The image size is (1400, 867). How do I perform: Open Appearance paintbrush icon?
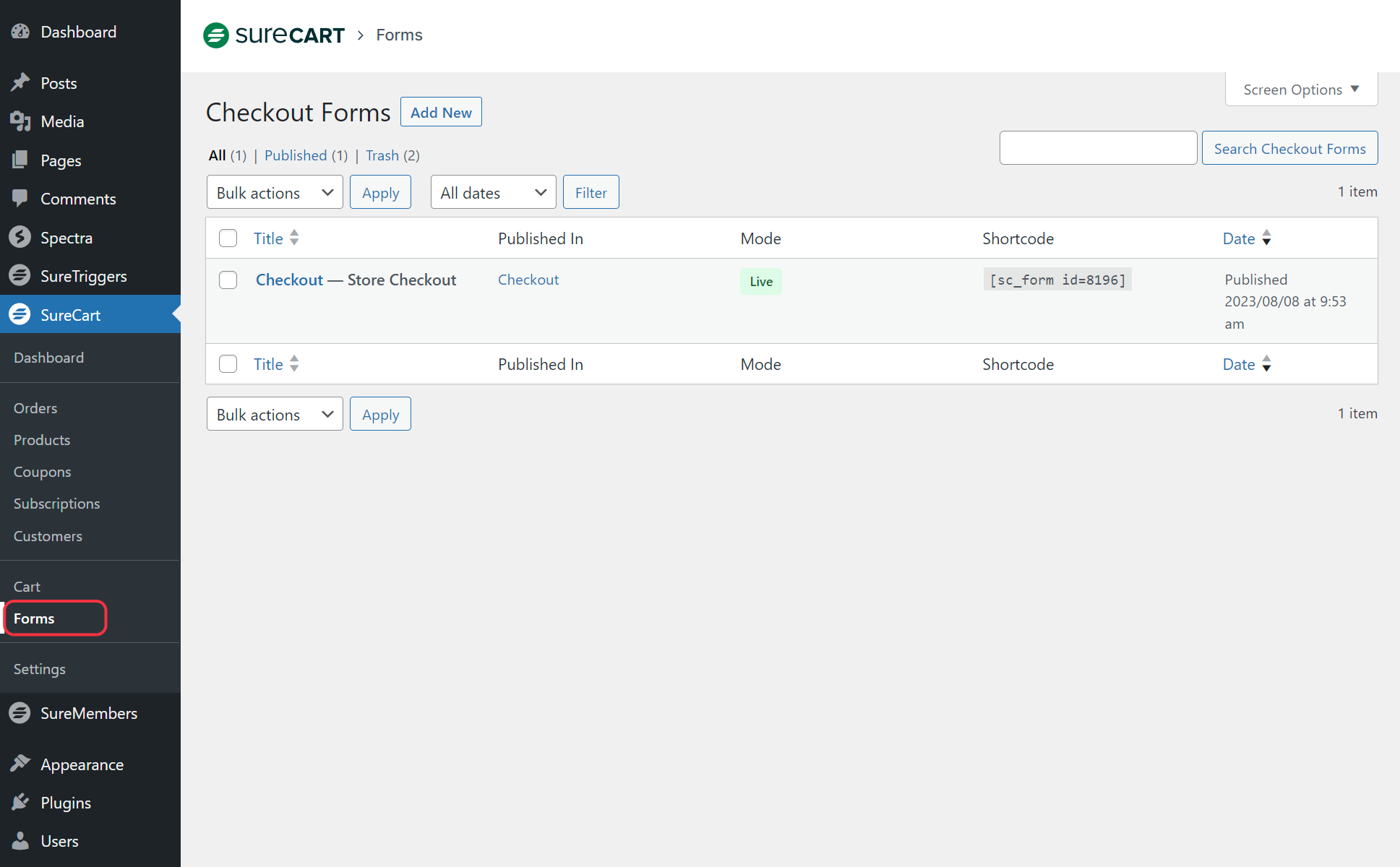20,764
